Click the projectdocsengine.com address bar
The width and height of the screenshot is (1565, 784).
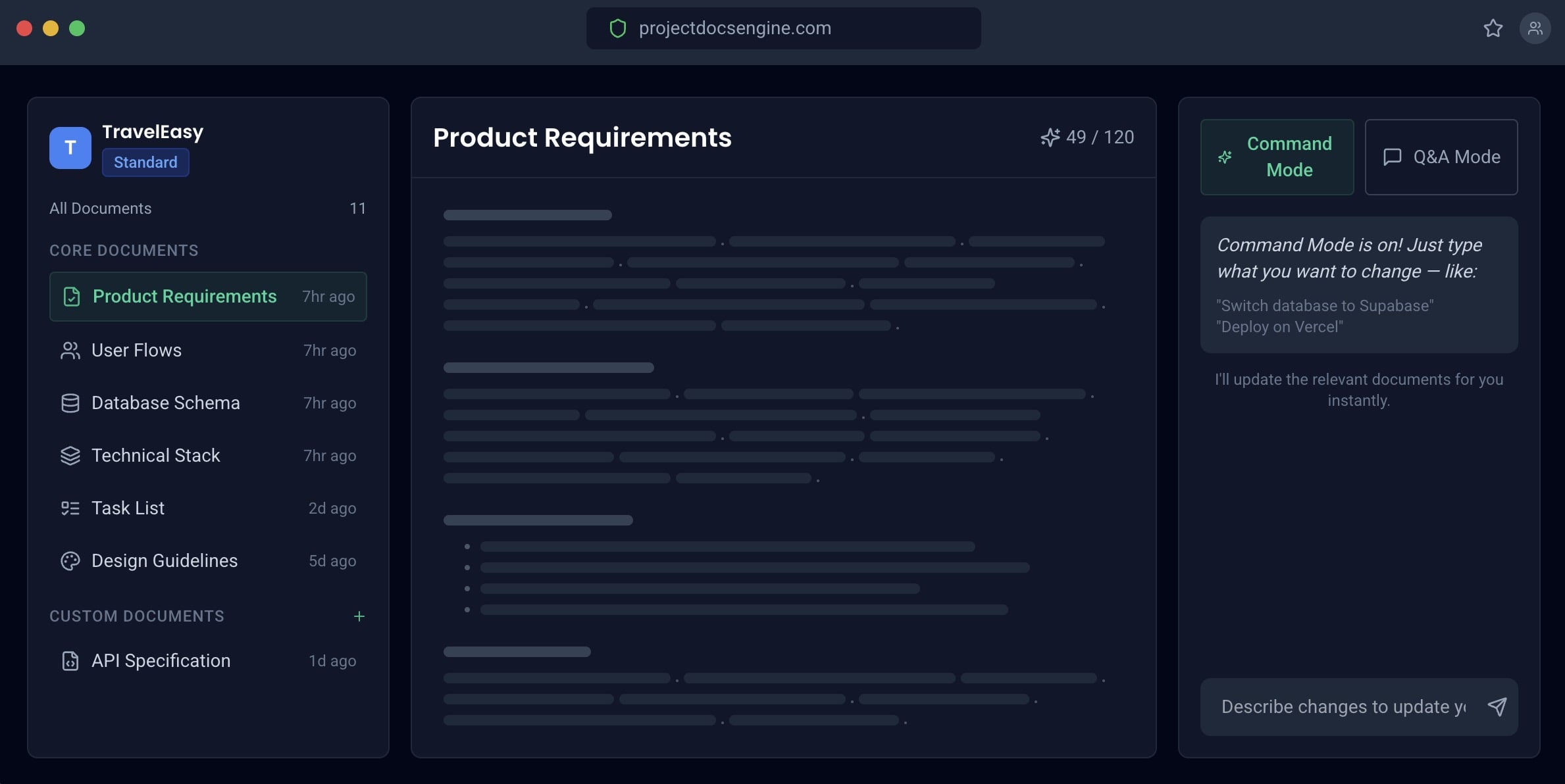tap(783, 28)
